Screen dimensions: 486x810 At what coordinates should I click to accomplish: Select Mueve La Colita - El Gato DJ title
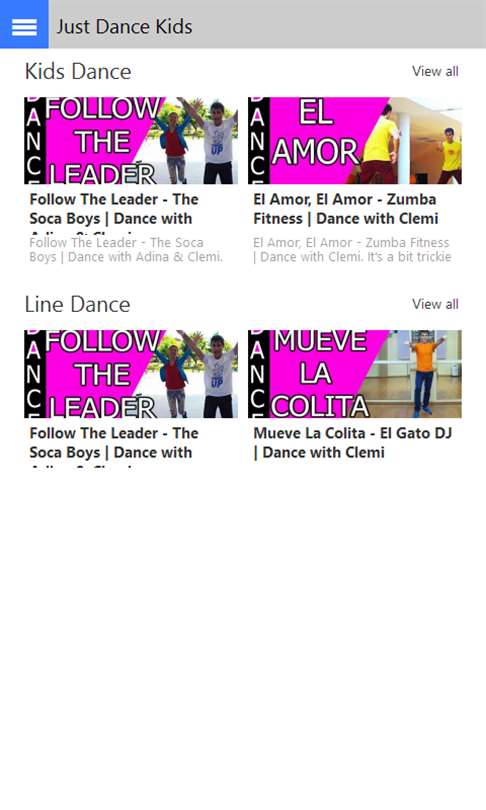coord(353,443)
